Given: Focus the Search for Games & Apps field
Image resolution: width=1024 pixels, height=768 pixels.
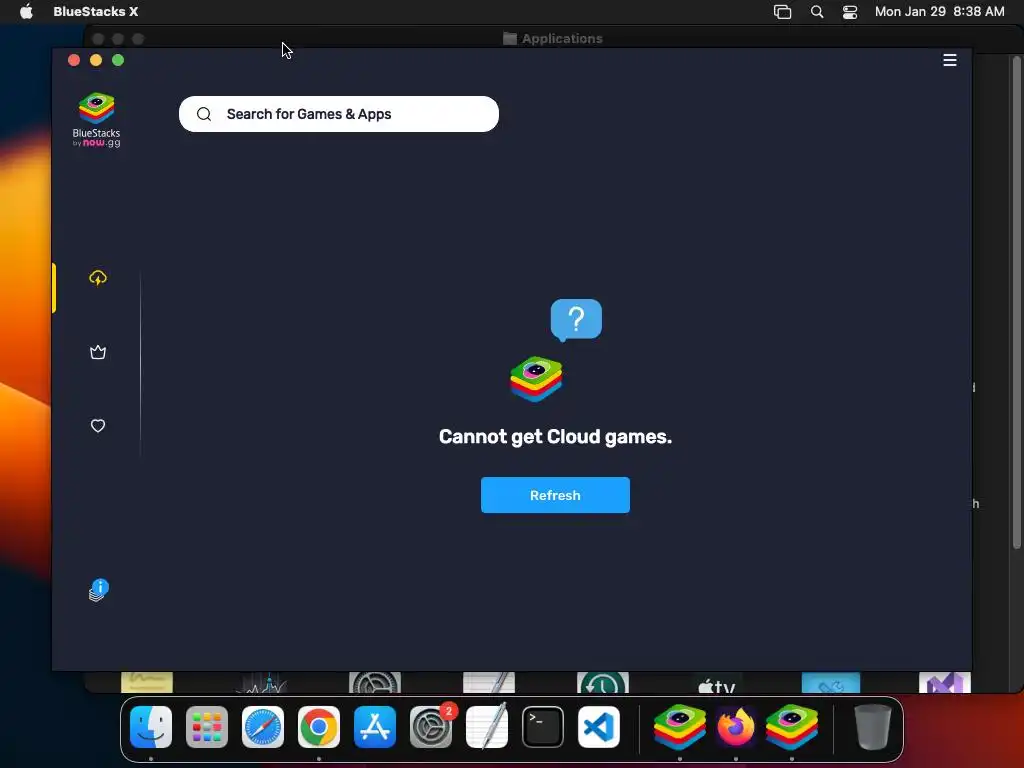Looking at the screenshot, I should click(338, 114).
